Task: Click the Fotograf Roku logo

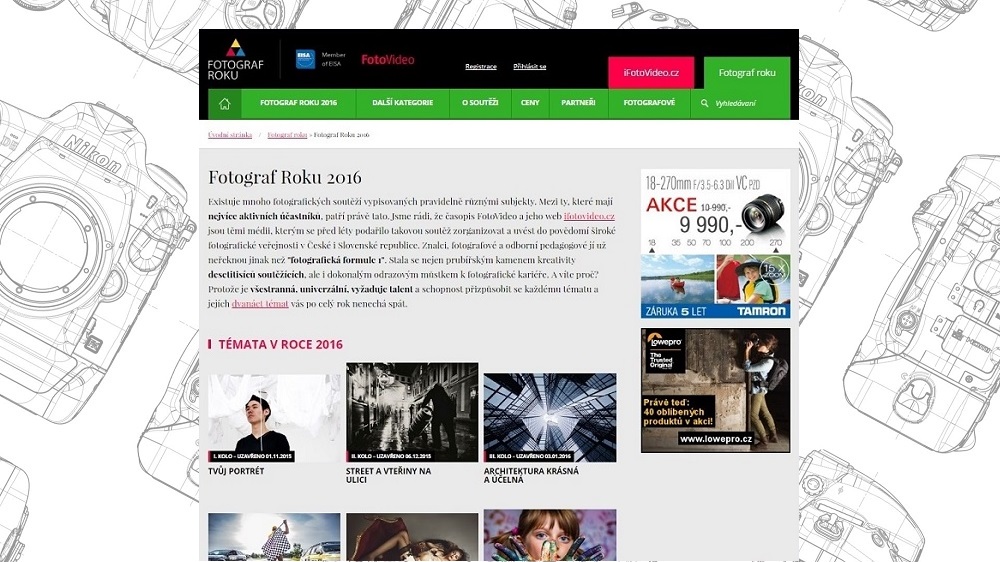Action: [235, 59]
